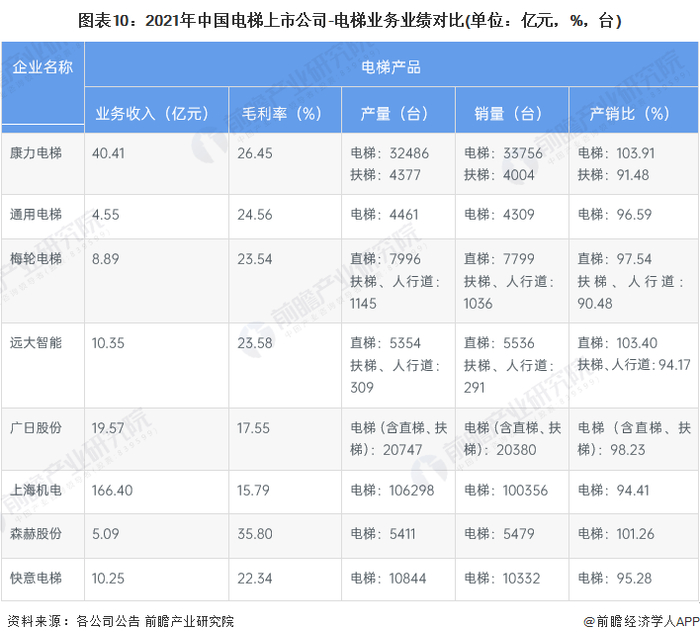The height and width of the screenshot is (642, 700).
Task: Select revenue value 166.40
Action: [x=112, y=491]
